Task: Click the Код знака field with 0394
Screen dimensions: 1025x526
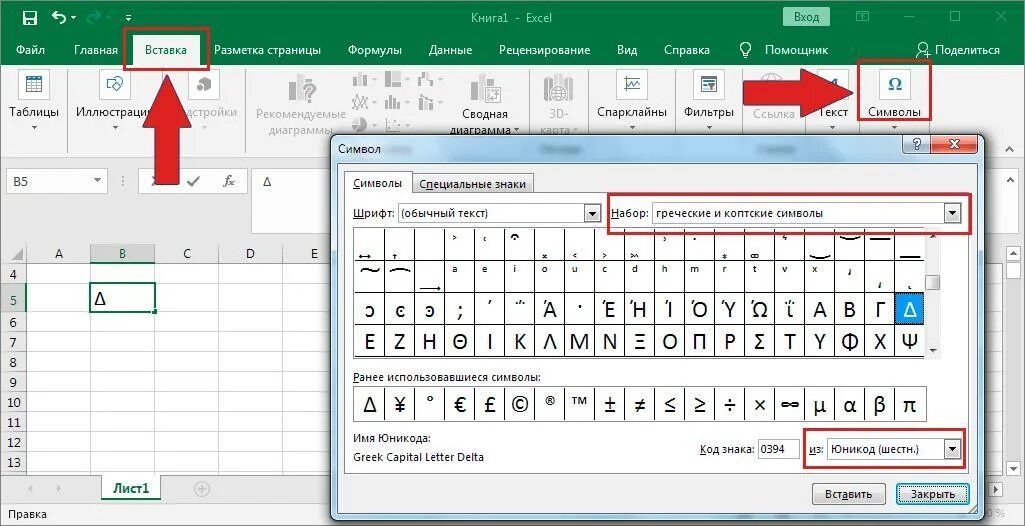Action: click(779, 450)
